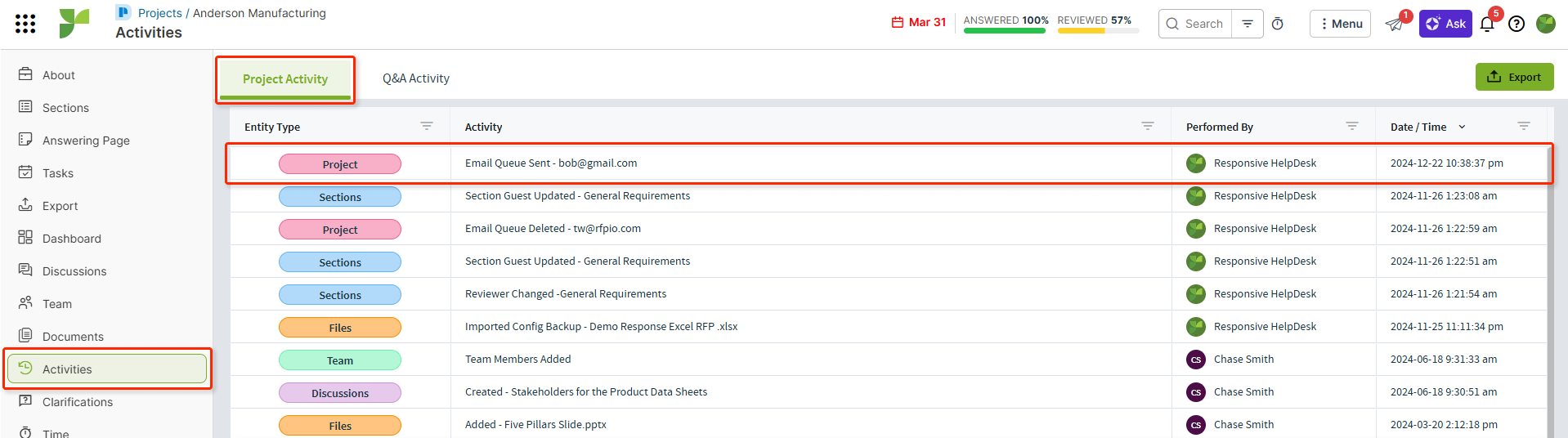Select 'Reviewer Changed -General Requirements' activity

coord(566,294)
